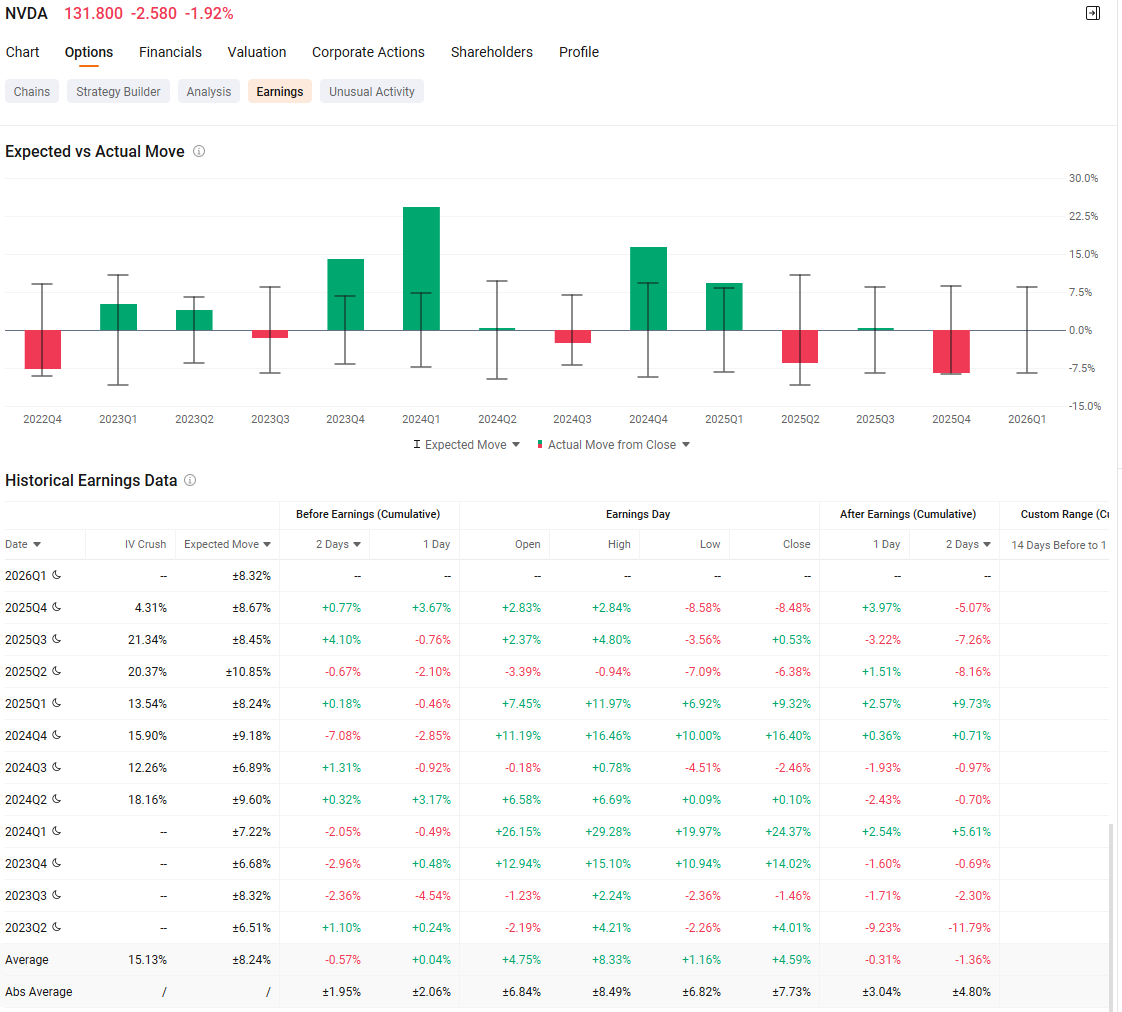Click the Average row label
Image resolution: width=1122 pixels, height=1012 pixels.
[x=26, y=960]
